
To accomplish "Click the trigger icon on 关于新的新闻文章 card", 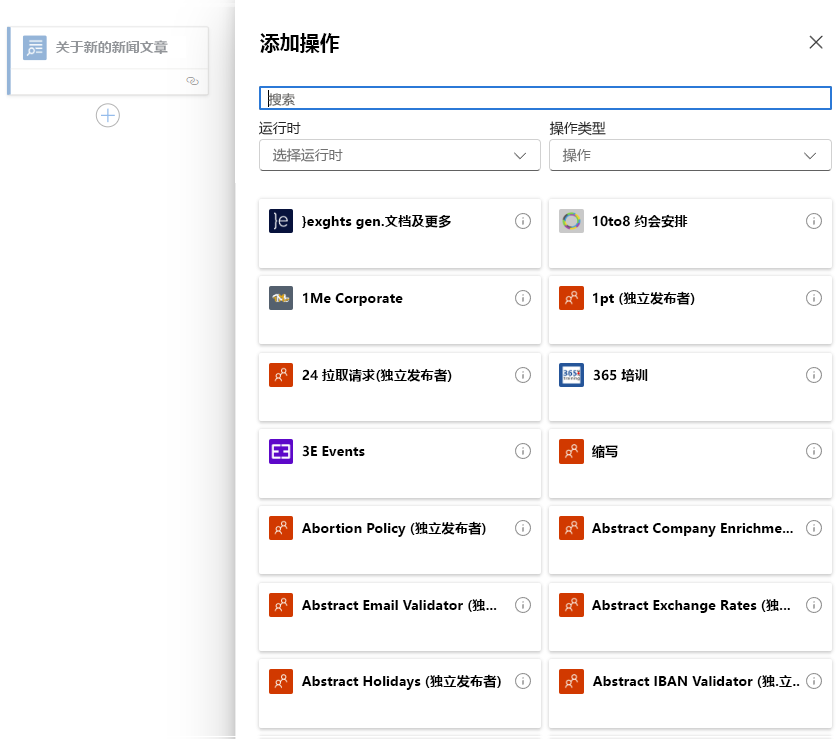I will tap(35, 48).
